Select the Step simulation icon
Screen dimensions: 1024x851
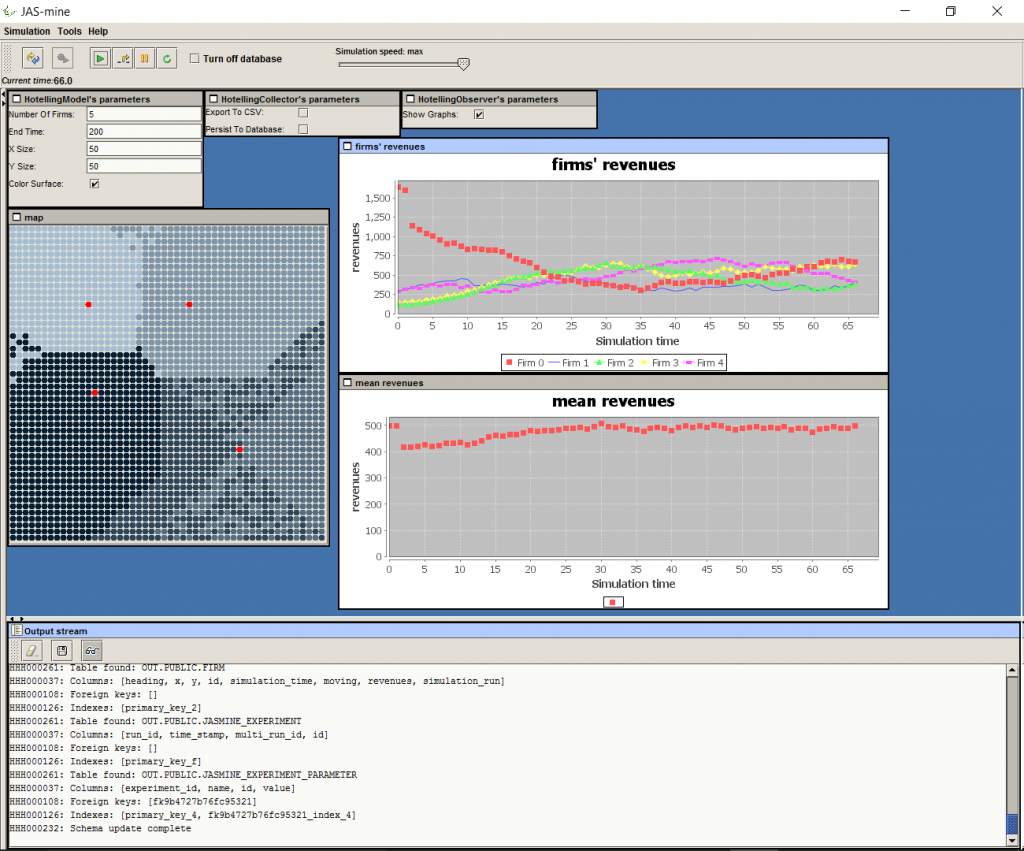coord(122,58)
